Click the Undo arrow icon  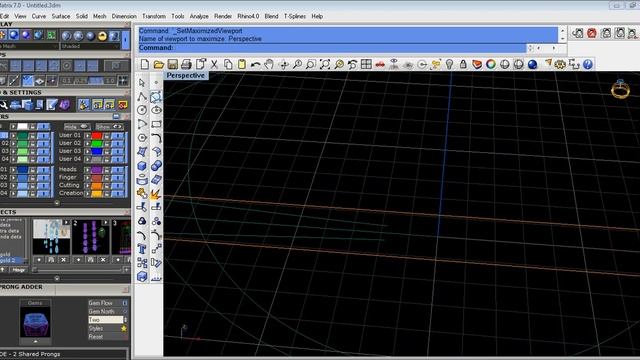[x=256, y=64]
